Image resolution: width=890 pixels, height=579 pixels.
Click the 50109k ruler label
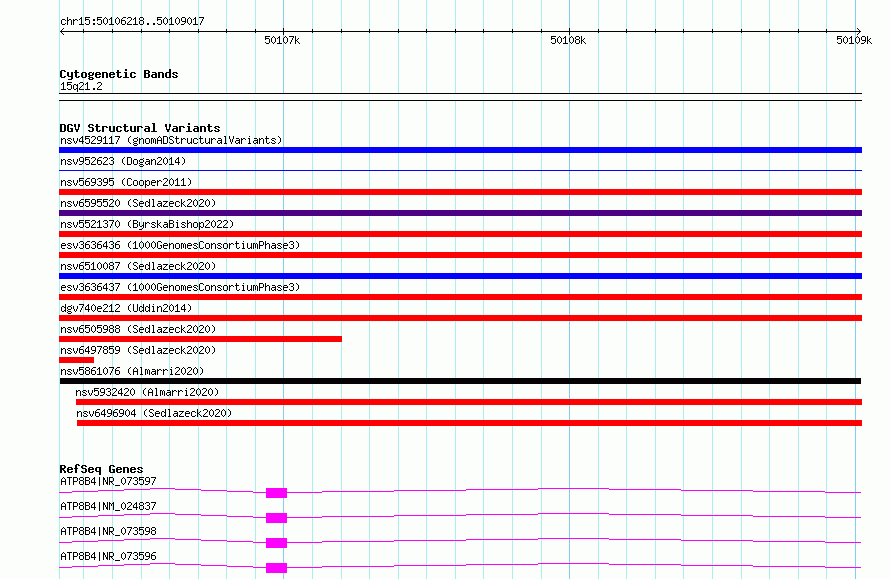coord(854,40)
